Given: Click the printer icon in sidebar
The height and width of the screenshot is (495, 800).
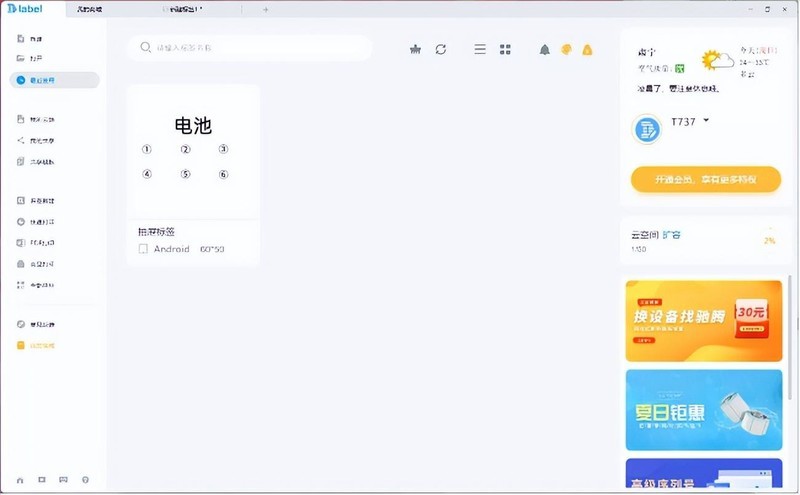Looking at the screenshot, I should pyautogui.click(x=20, y=264).
